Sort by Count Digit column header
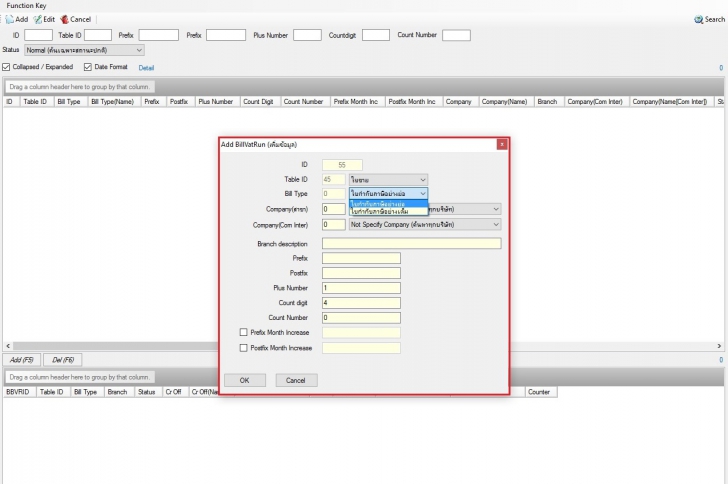Image resolution: width=728 pixels, height=484 pixels. (258, 102)
